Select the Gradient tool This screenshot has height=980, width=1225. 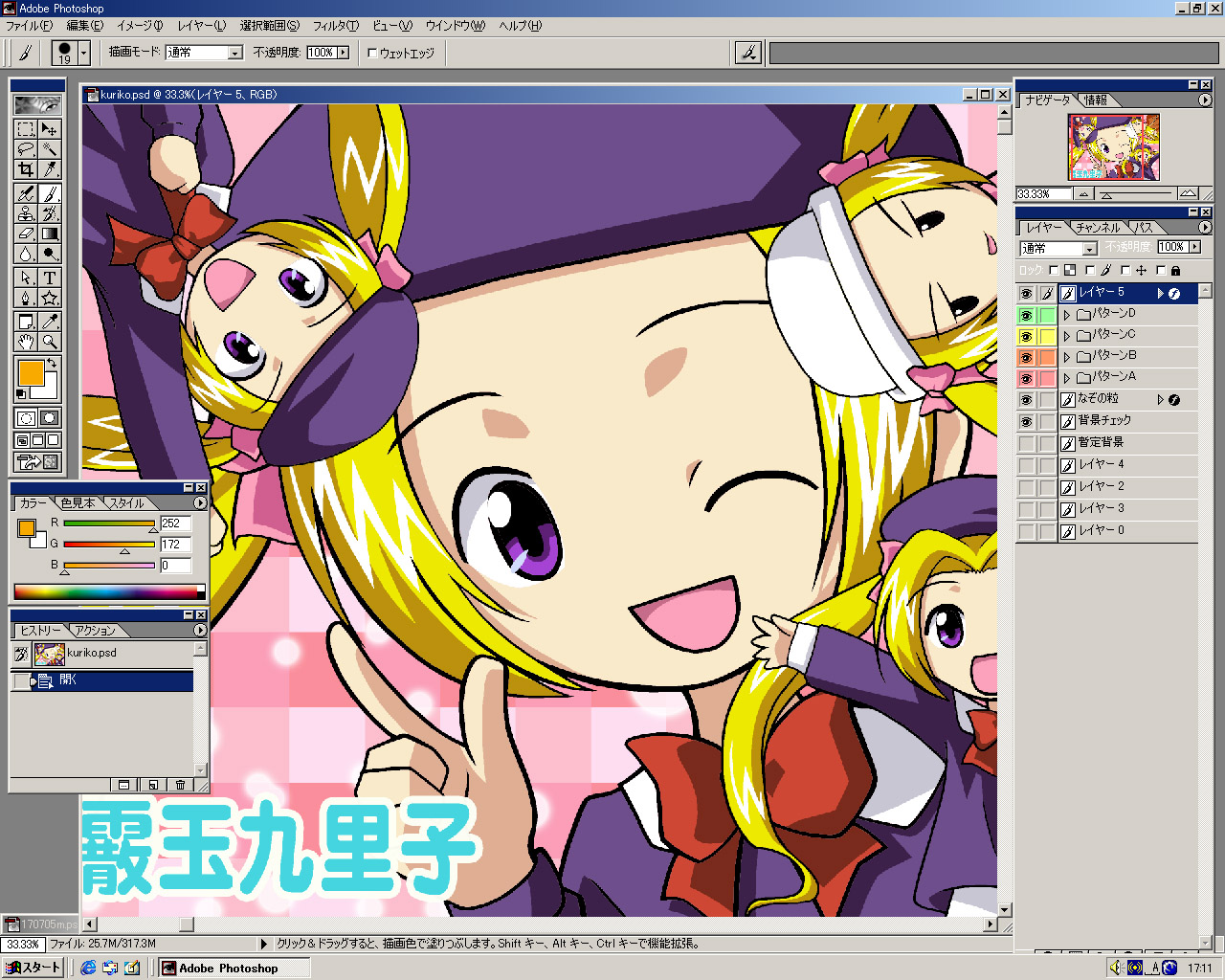point(50,234)
